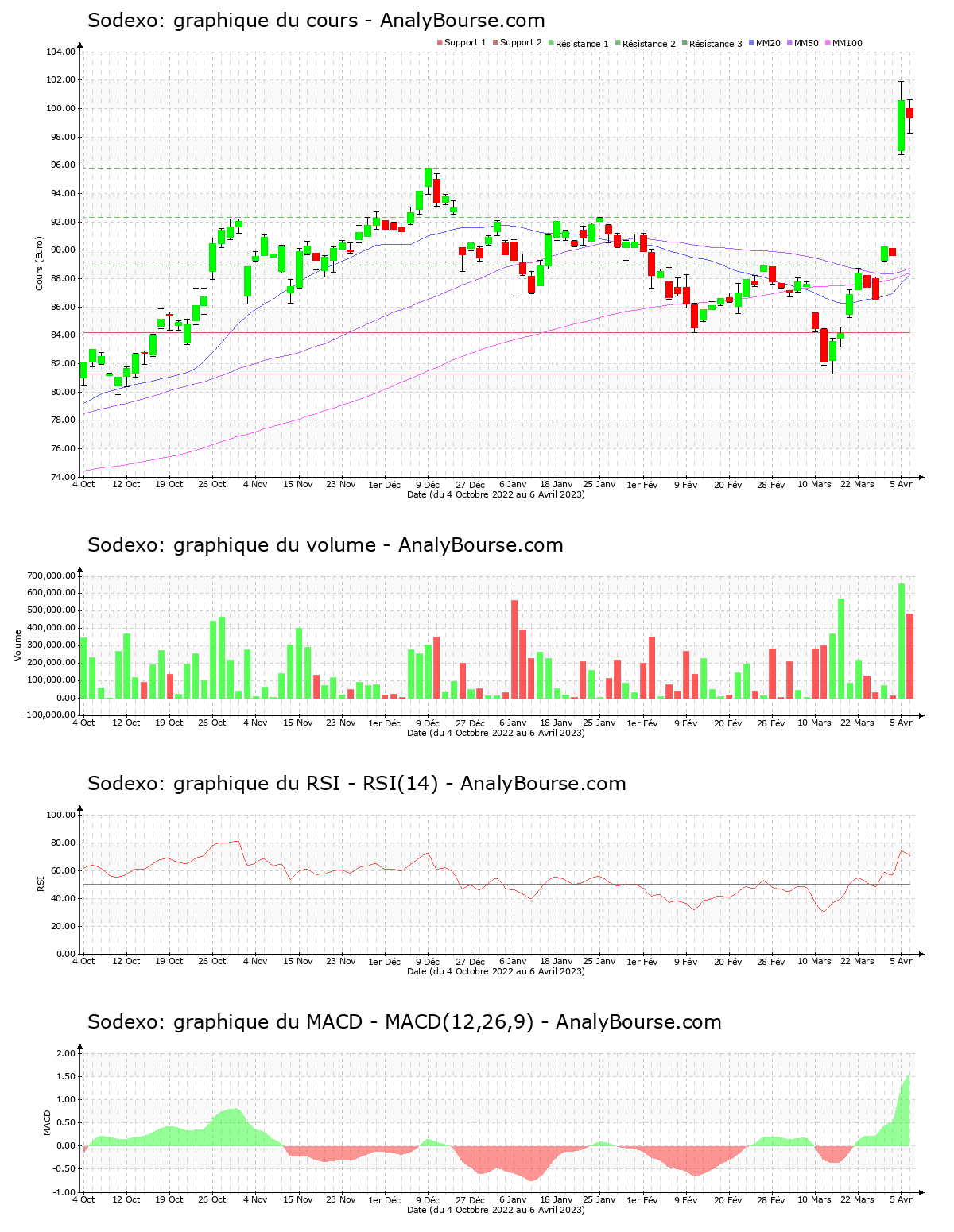Click the MM50 legend color swatch
The width and height of the screenshot is (954, 1232).
(789, 43)
